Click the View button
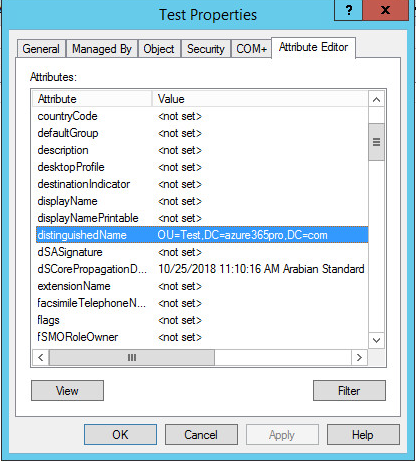 [x=67, y=390]
